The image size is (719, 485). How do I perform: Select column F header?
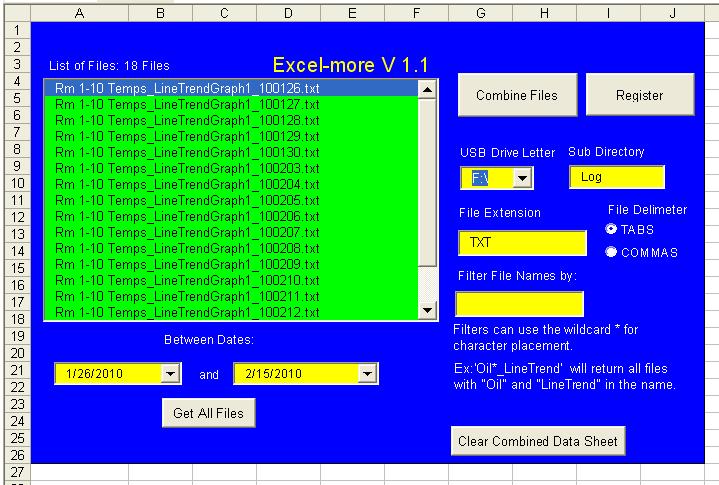(416, 13)
